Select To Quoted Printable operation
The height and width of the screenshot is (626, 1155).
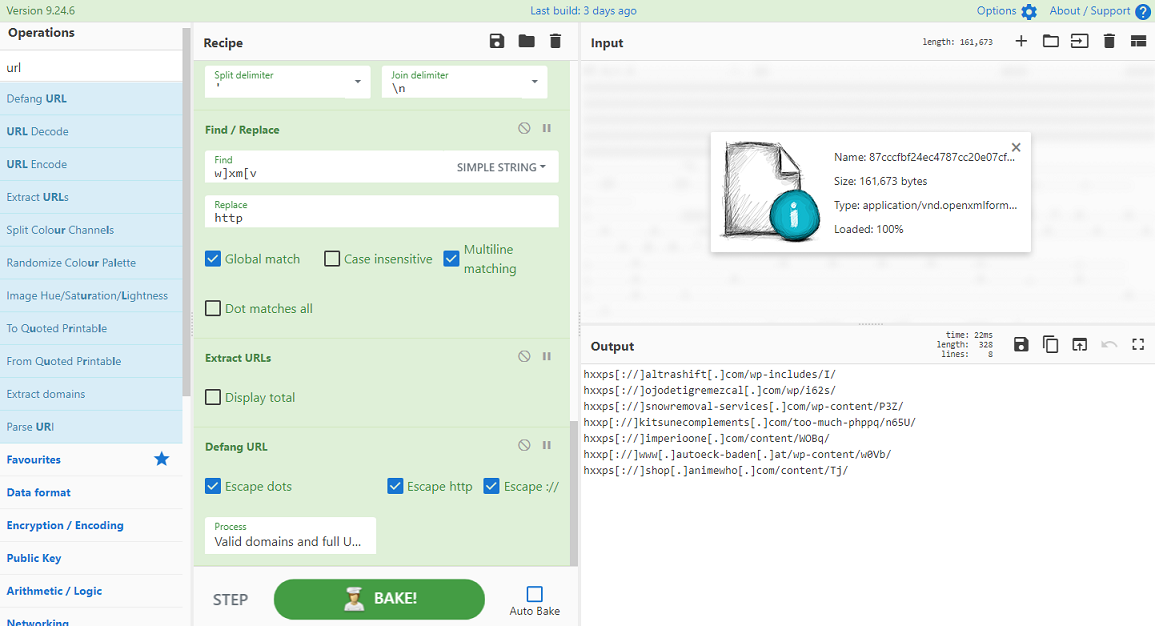click(x=91, y=328)
